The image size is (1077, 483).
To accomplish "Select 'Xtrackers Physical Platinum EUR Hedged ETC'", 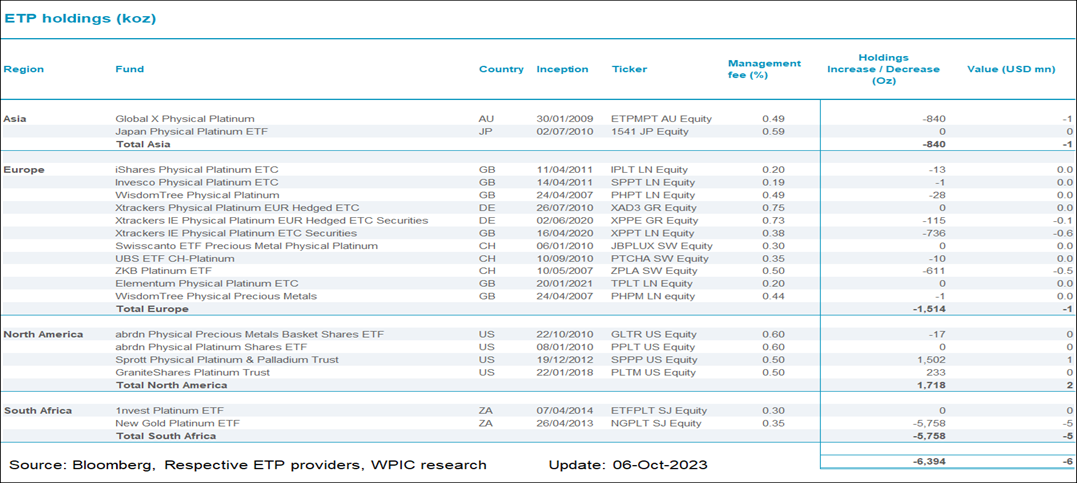I will point(237,207).
